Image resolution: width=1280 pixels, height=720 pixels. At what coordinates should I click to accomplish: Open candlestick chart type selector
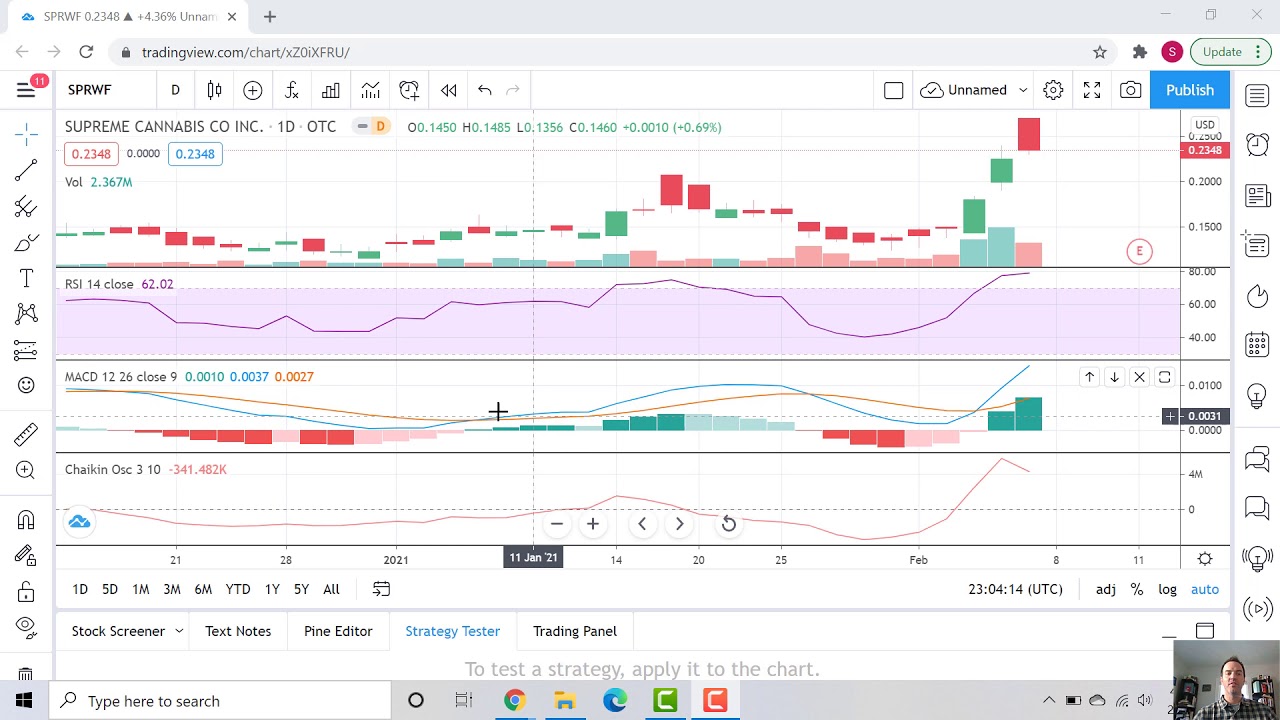pyautogui.click(x=214, y=90)
